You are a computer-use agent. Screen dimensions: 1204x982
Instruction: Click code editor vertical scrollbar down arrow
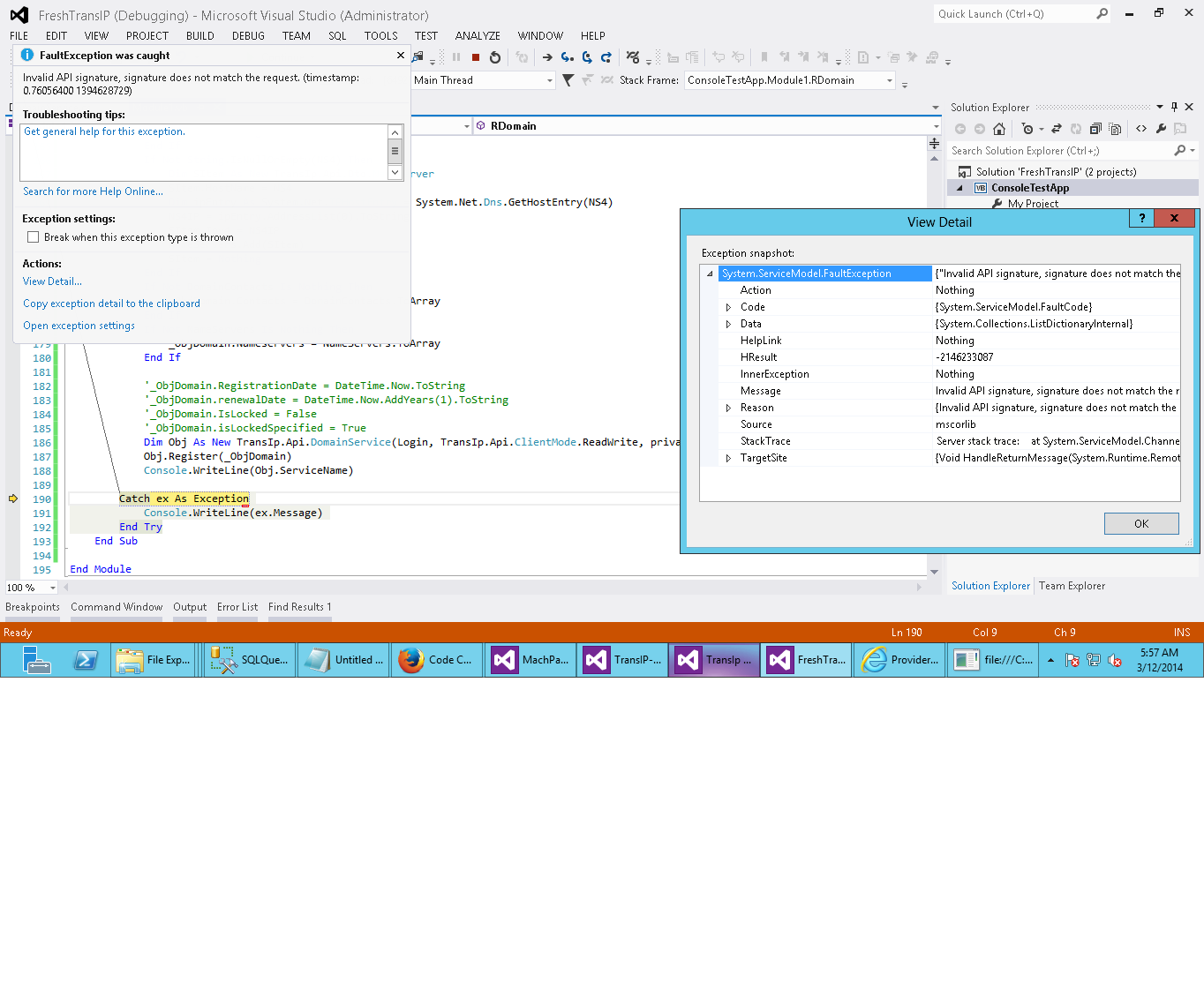pyautogui.click(x=934, y=572)
